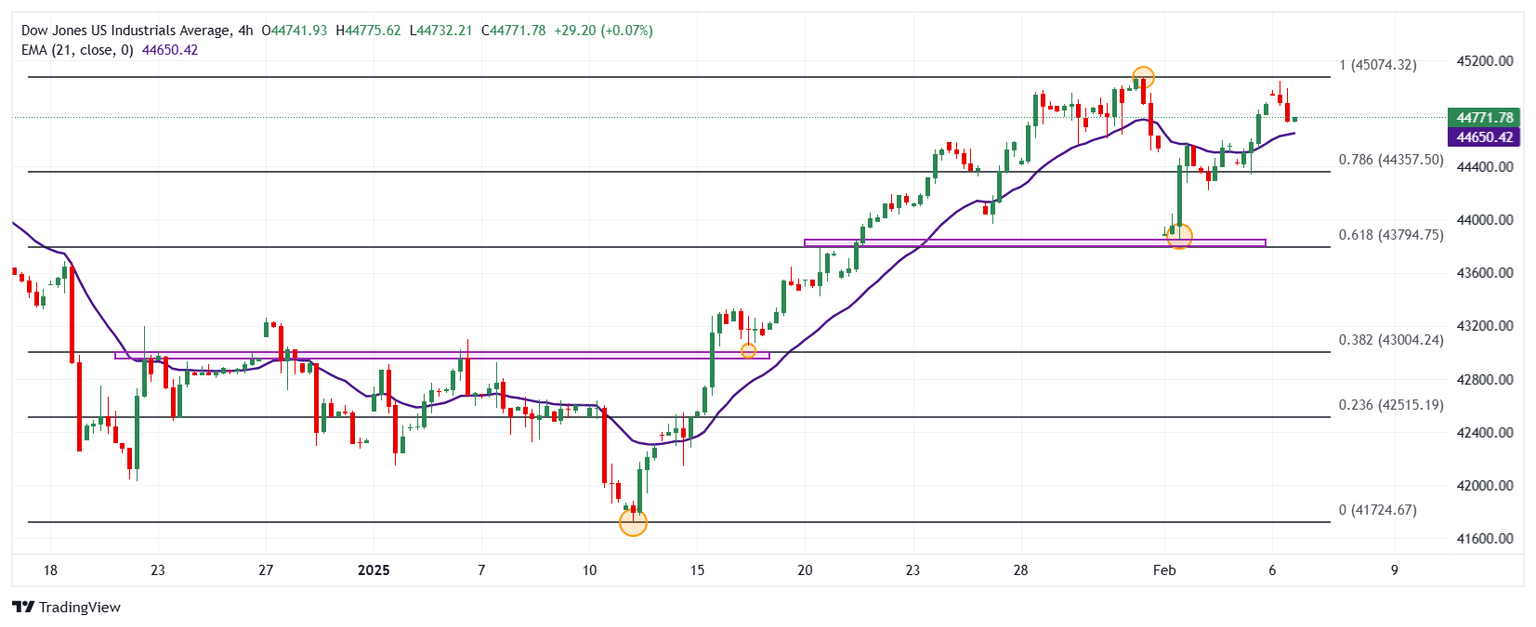Screen dimensions: 1536x627
Task: Click the orange circle on 0.618 level
Action: tap(1179, 236)
